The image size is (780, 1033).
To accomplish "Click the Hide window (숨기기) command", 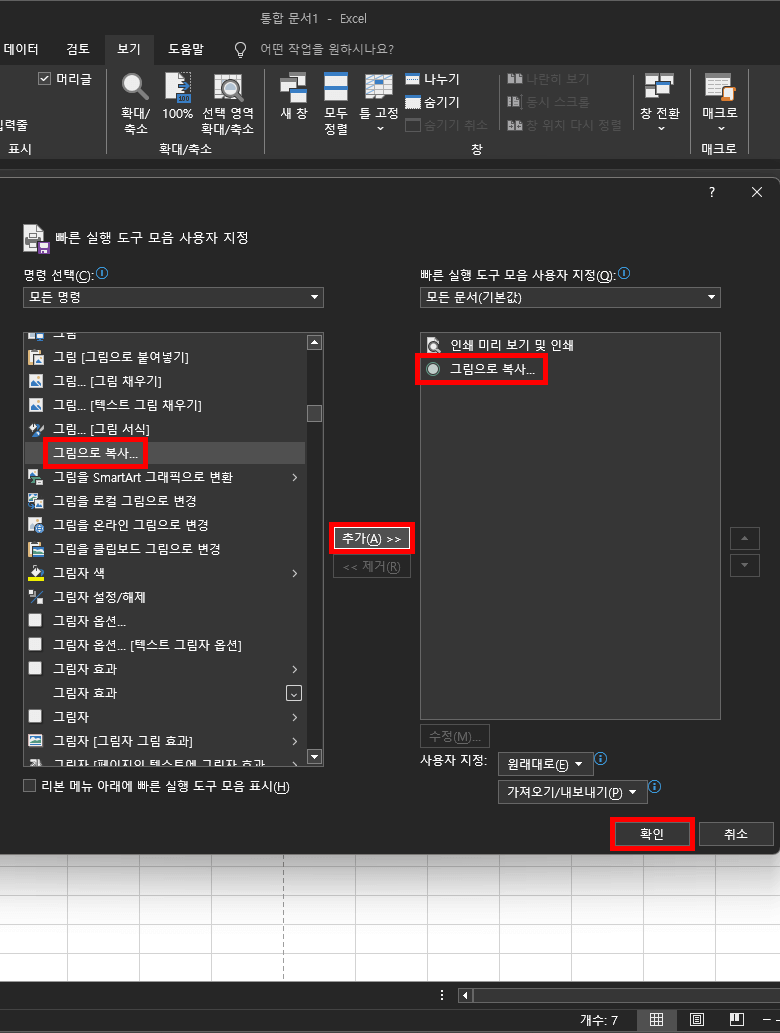I will [x=433, y=102].
